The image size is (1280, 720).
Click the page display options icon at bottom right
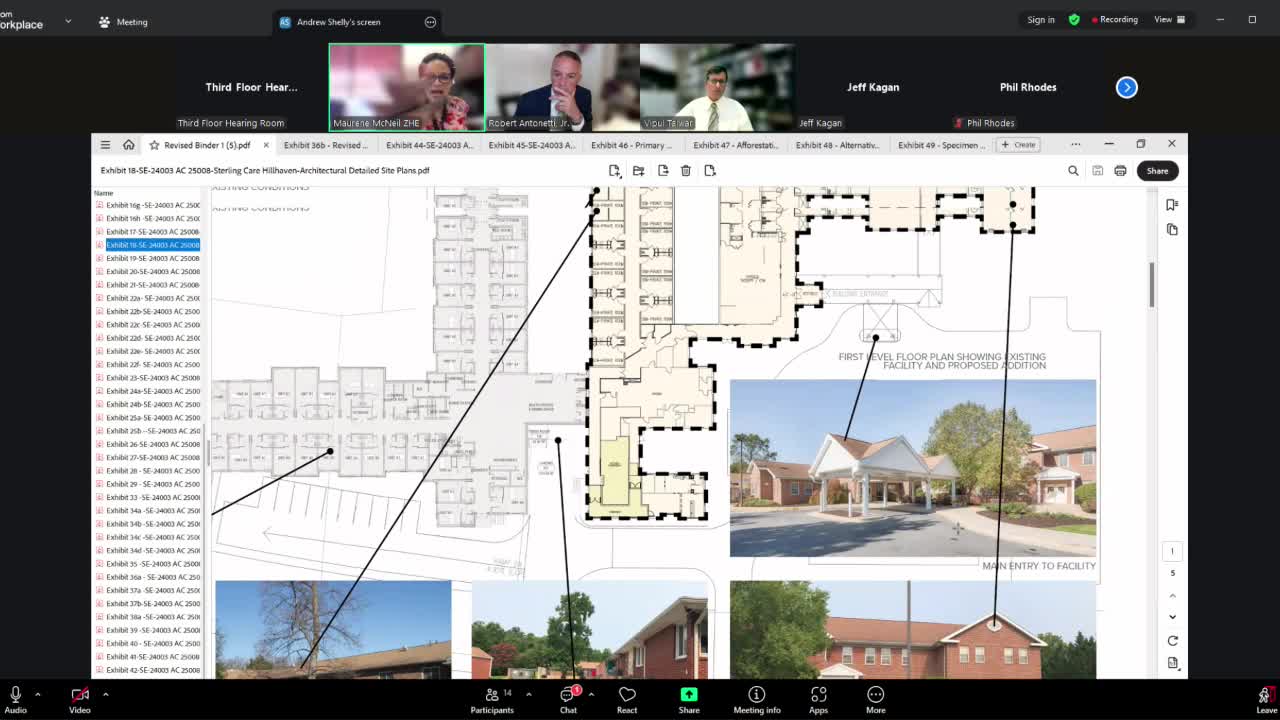pyautogui.click(x=1173, y=663)
